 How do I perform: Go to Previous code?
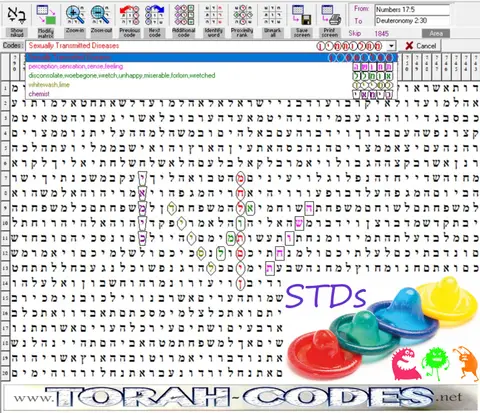[130, 15]
